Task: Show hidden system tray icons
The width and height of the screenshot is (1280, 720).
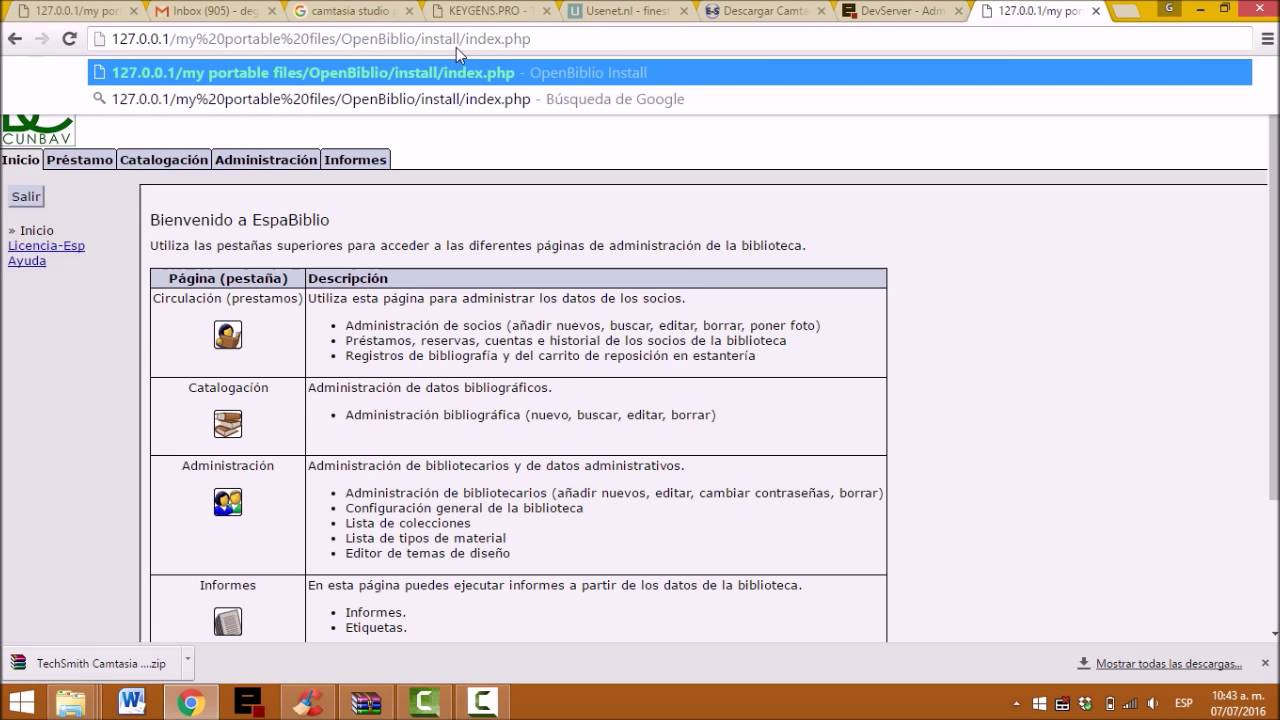Action: coord(1017,703)
